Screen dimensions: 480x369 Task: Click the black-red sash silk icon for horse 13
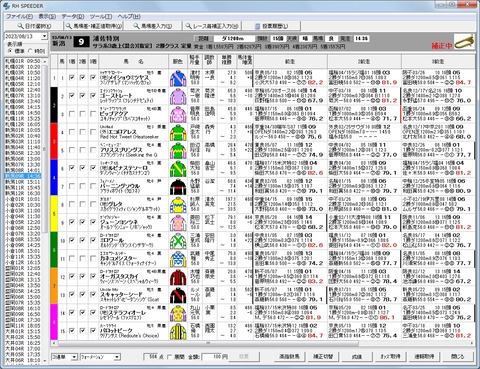(x=178, y=295)
